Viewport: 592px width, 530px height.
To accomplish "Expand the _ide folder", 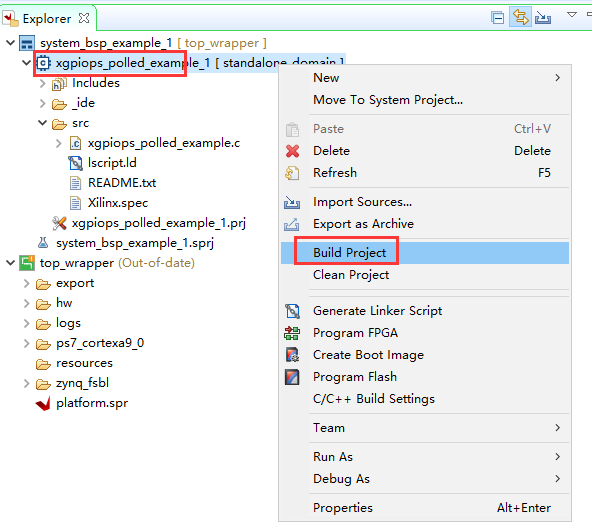I will [x=42, y=103].
